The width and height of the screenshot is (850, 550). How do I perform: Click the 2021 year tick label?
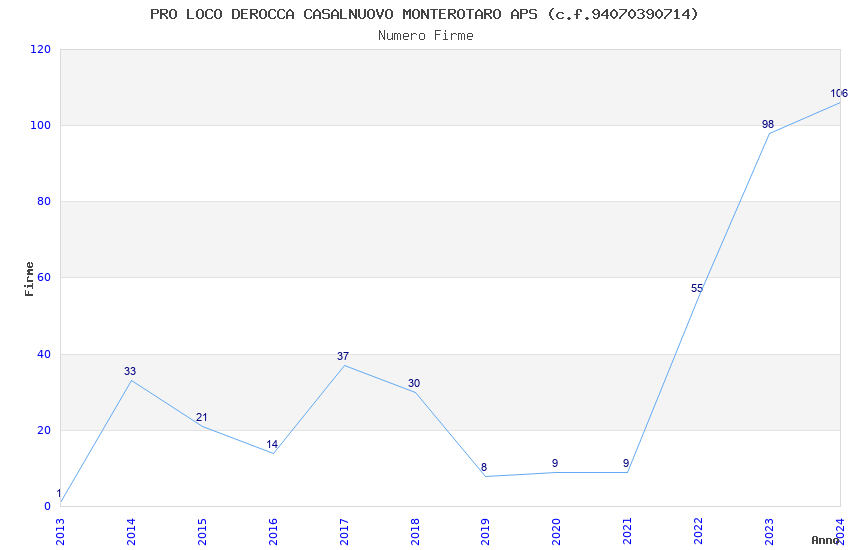click(628, 532)
